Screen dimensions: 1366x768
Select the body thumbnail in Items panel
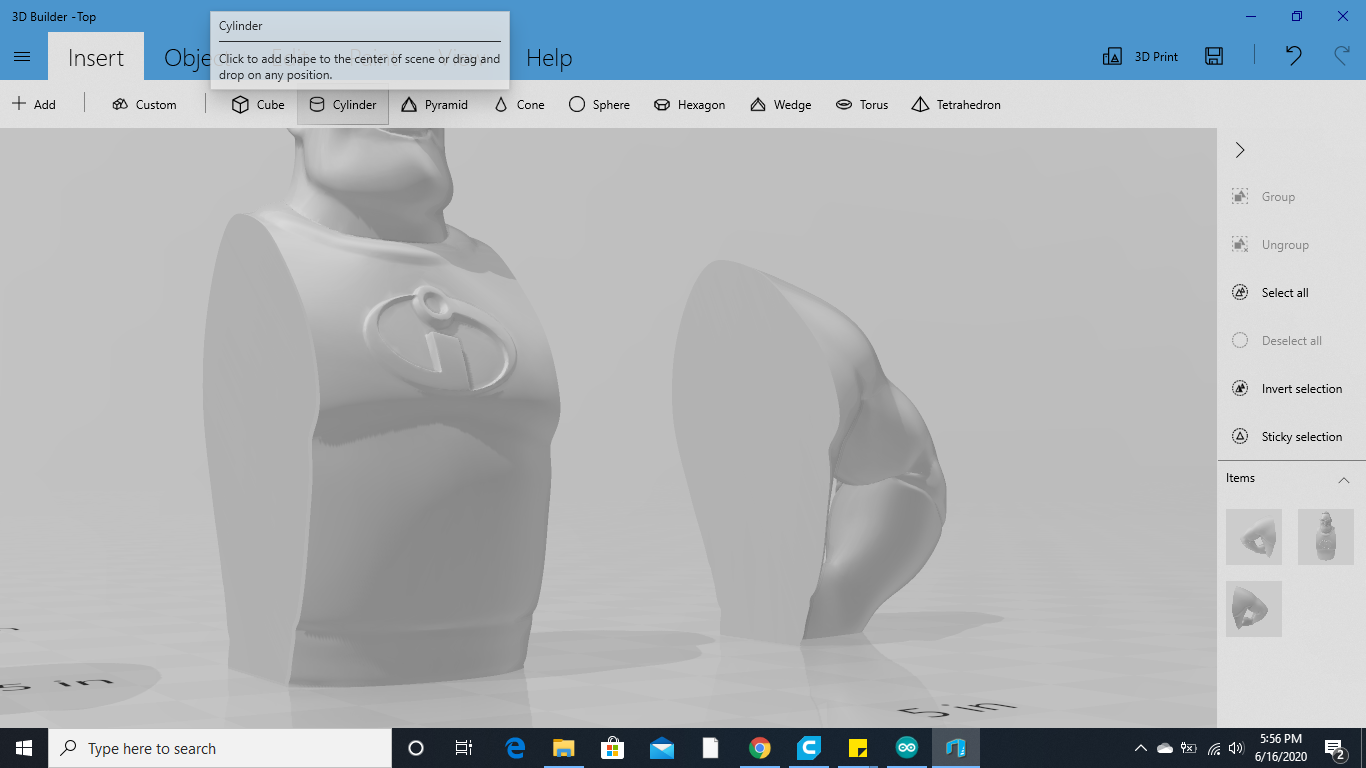coord(1325,537)
